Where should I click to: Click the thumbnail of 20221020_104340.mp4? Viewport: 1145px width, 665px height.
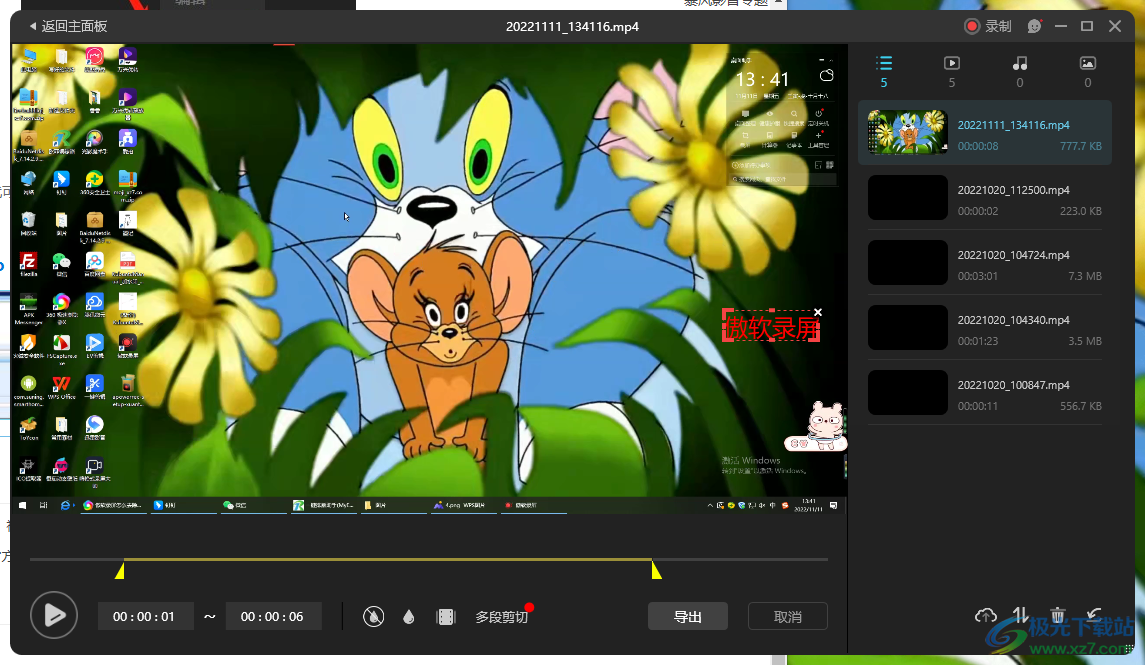click(907, 327)
